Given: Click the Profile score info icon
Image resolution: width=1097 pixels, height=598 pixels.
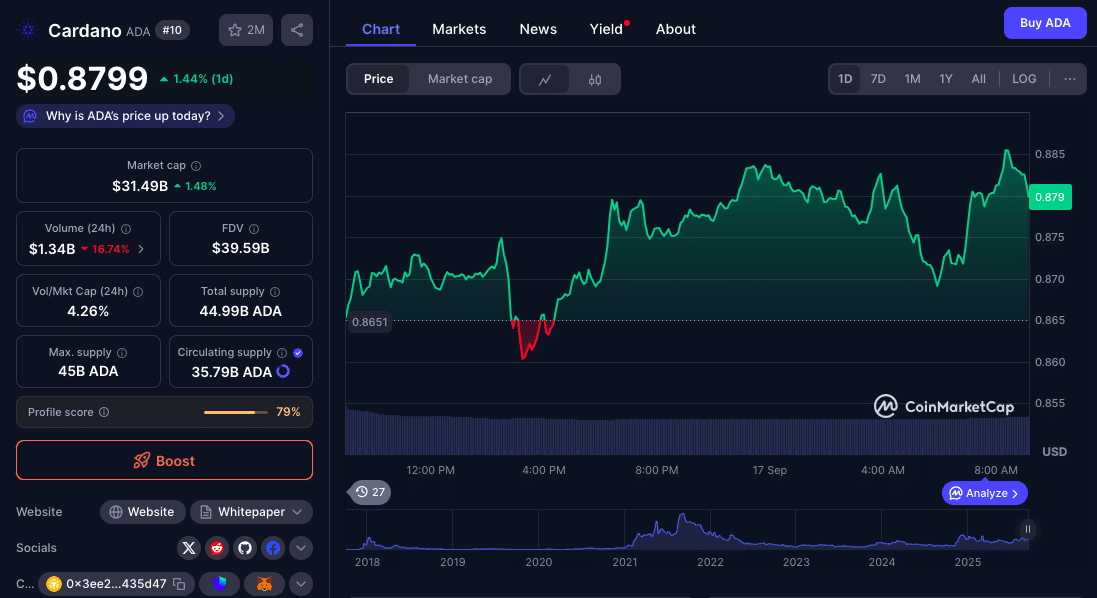Looking at the screenshot, I should pyautogui.click(x=104, y=412).
